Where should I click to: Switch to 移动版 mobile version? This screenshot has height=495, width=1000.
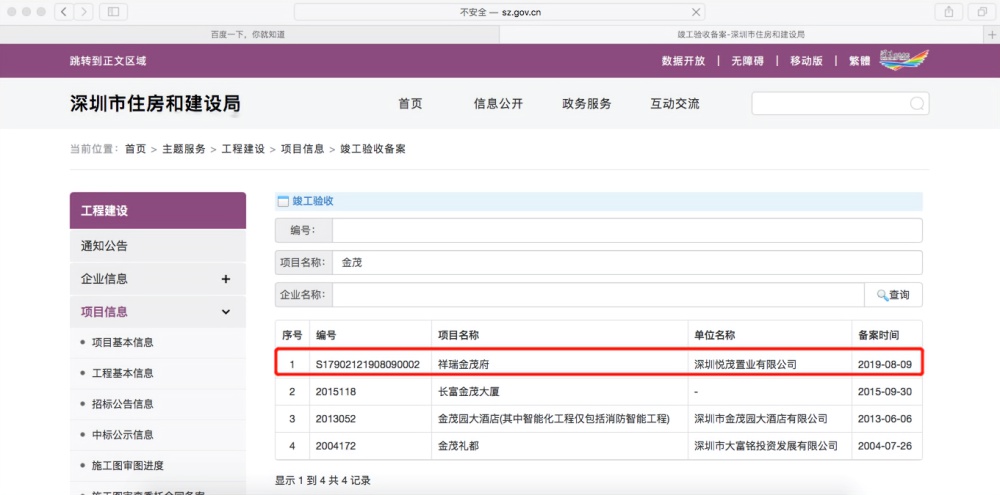(x=807, y=61)
